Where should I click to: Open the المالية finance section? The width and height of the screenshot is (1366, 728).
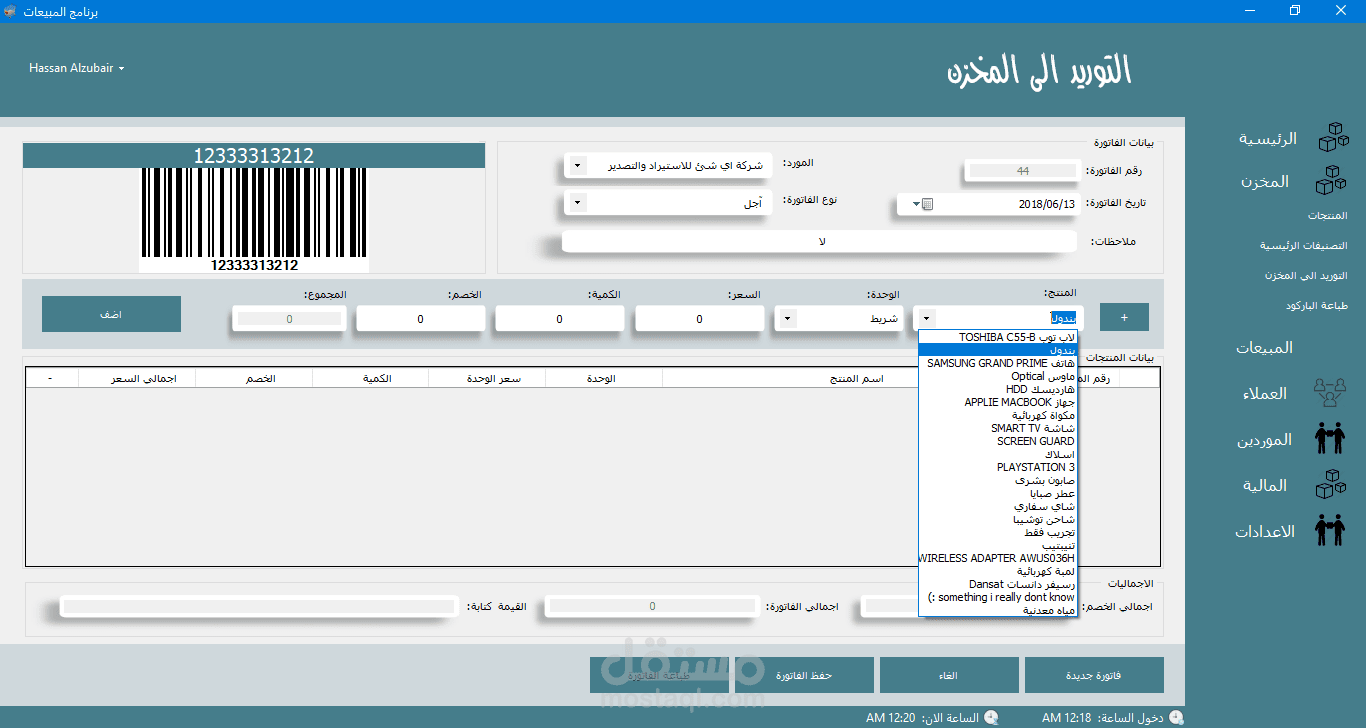coord(1265,486)
